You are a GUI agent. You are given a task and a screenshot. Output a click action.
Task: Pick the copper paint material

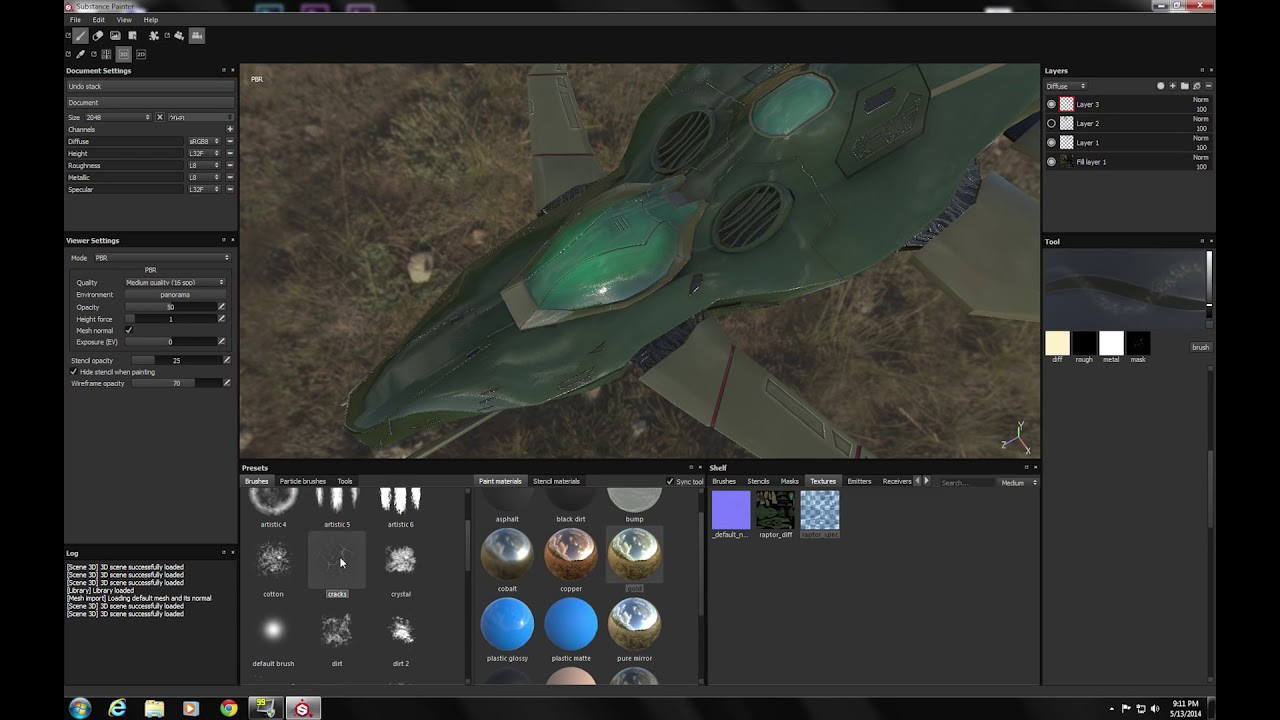click(571, 561)
